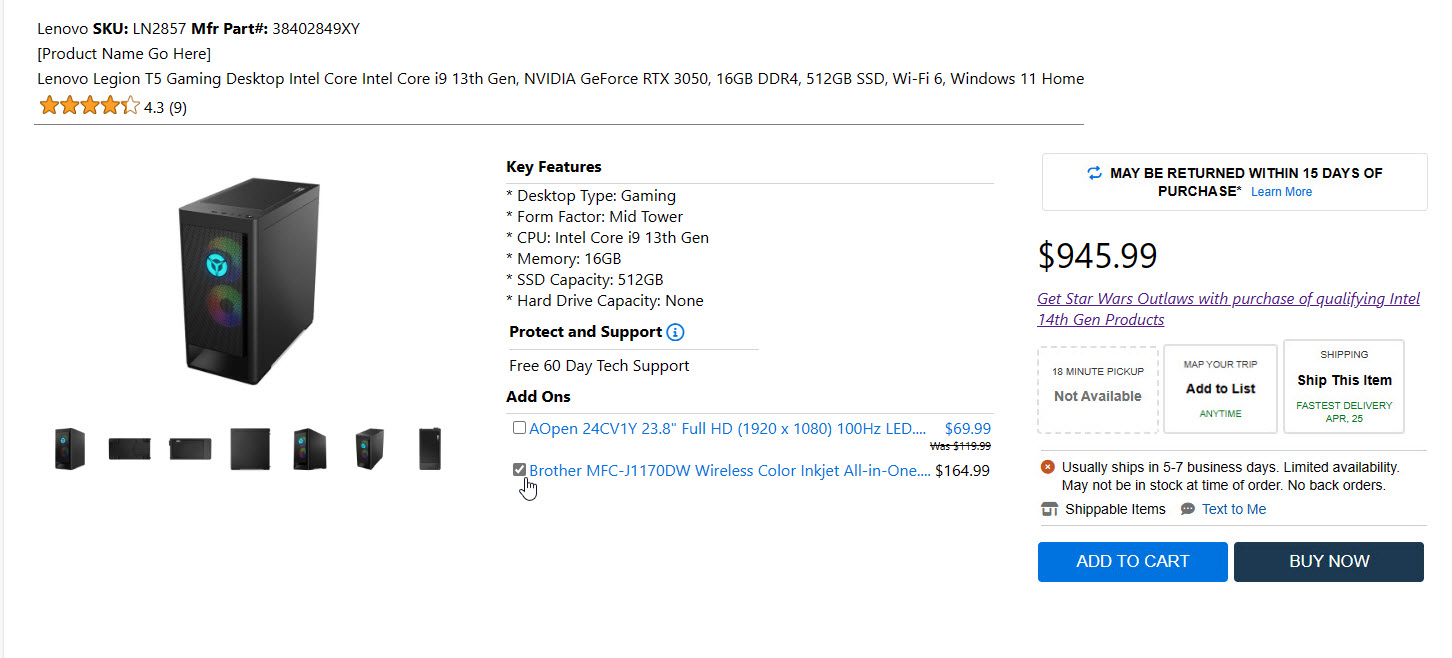
Task: Click the return policy refresh icon
Action: pos(1095,173)
